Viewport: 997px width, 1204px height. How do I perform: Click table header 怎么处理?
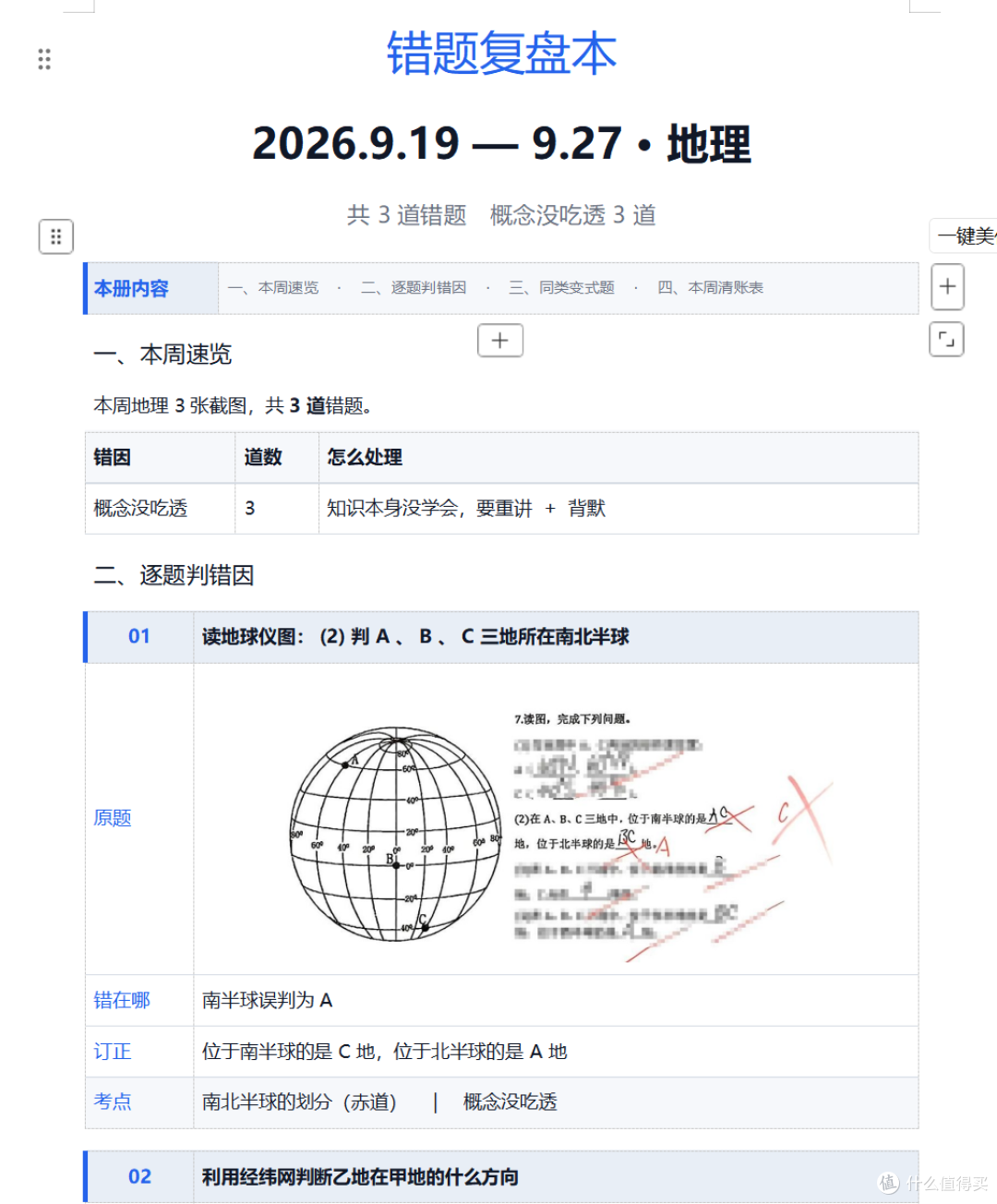[x=364, y=457]
